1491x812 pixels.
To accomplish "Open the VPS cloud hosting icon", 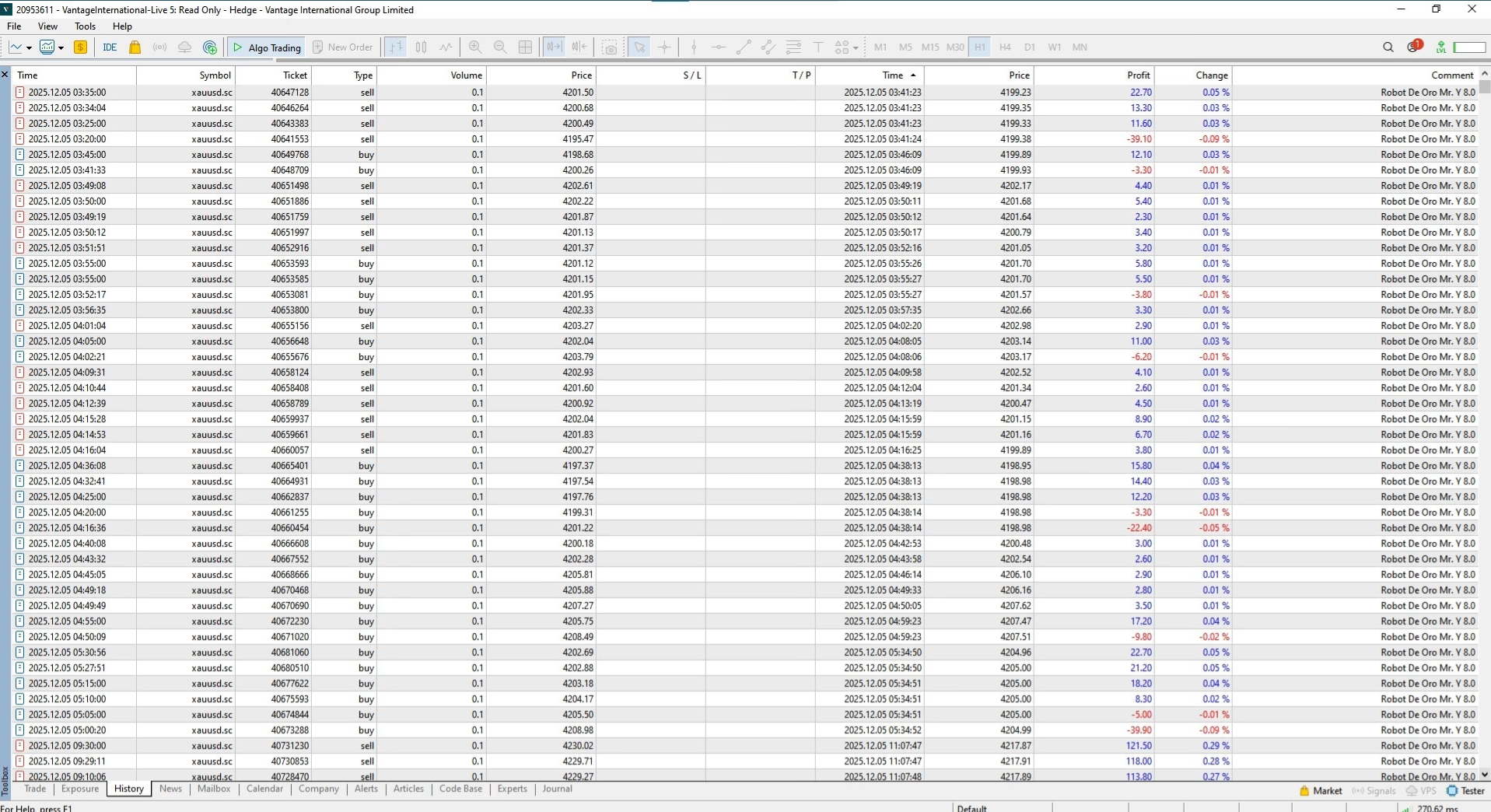I will [184, 47].
